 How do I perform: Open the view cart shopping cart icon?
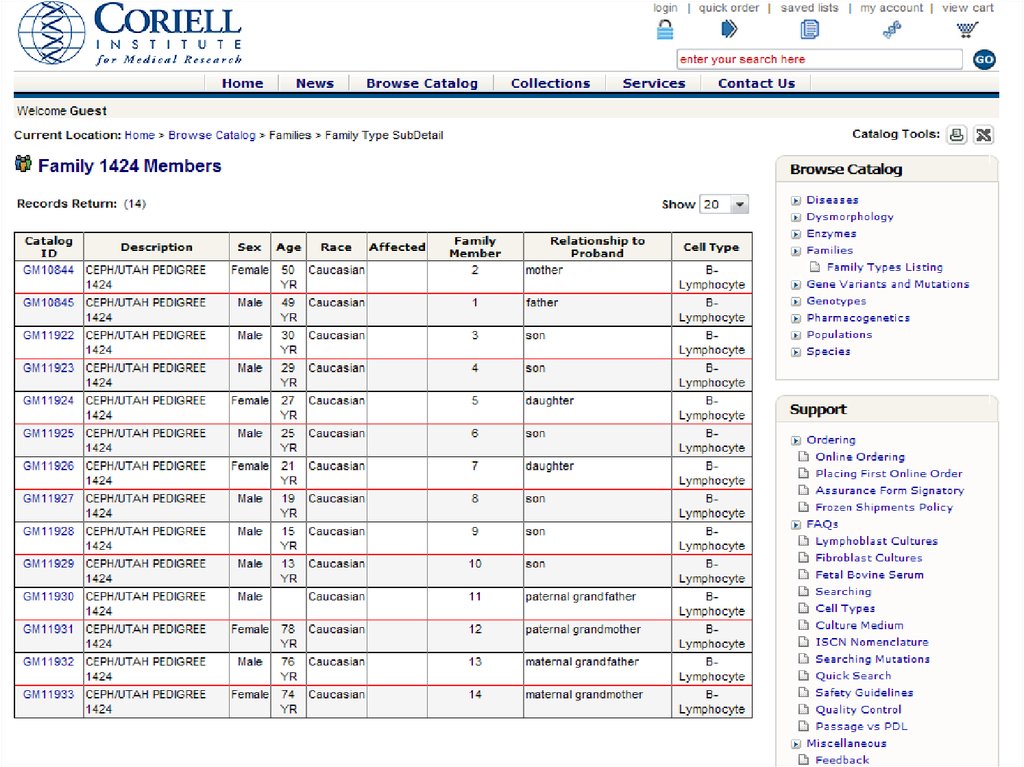[x=967, y=30]
